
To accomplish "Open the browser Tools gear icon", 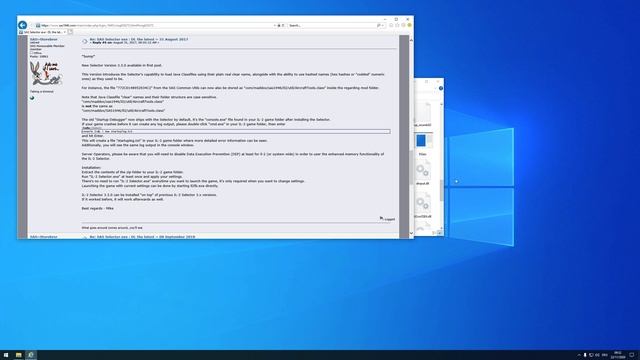I will [x=403, y=25].
